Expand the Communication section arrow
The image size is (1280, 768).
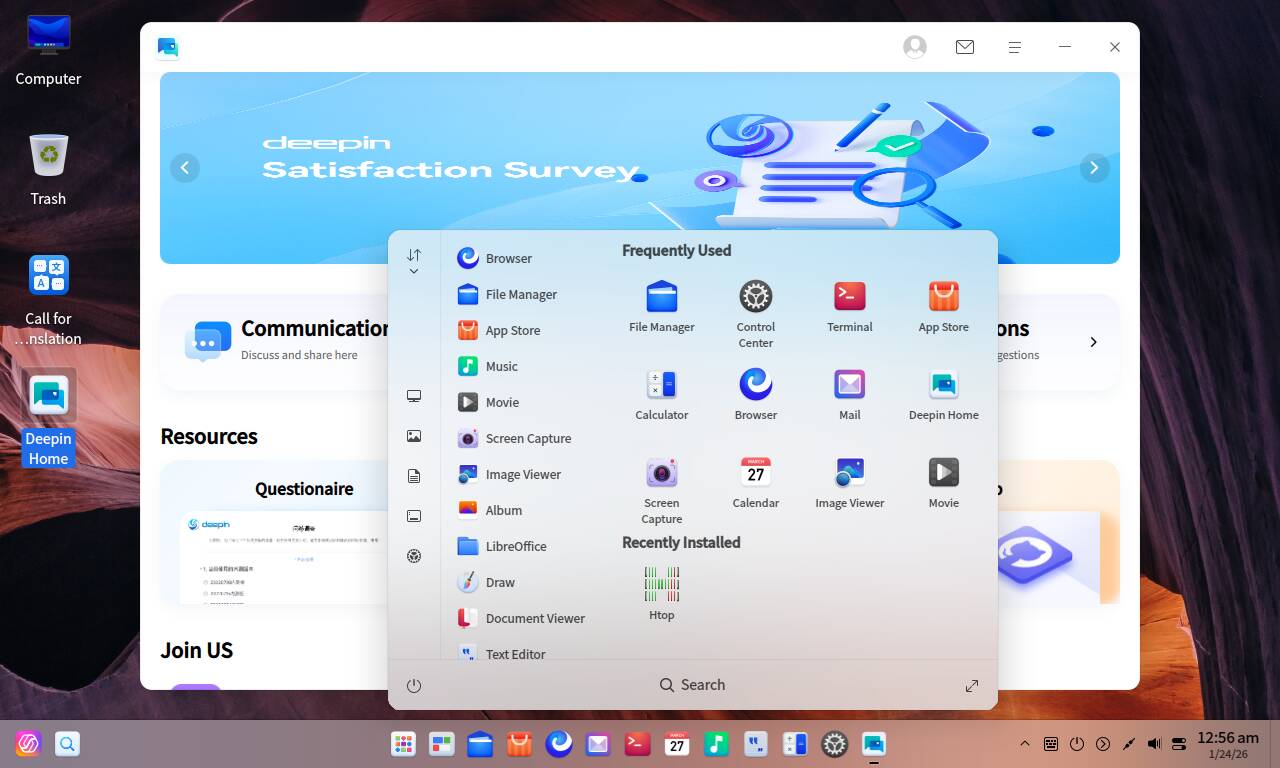tap(1093, 341)
